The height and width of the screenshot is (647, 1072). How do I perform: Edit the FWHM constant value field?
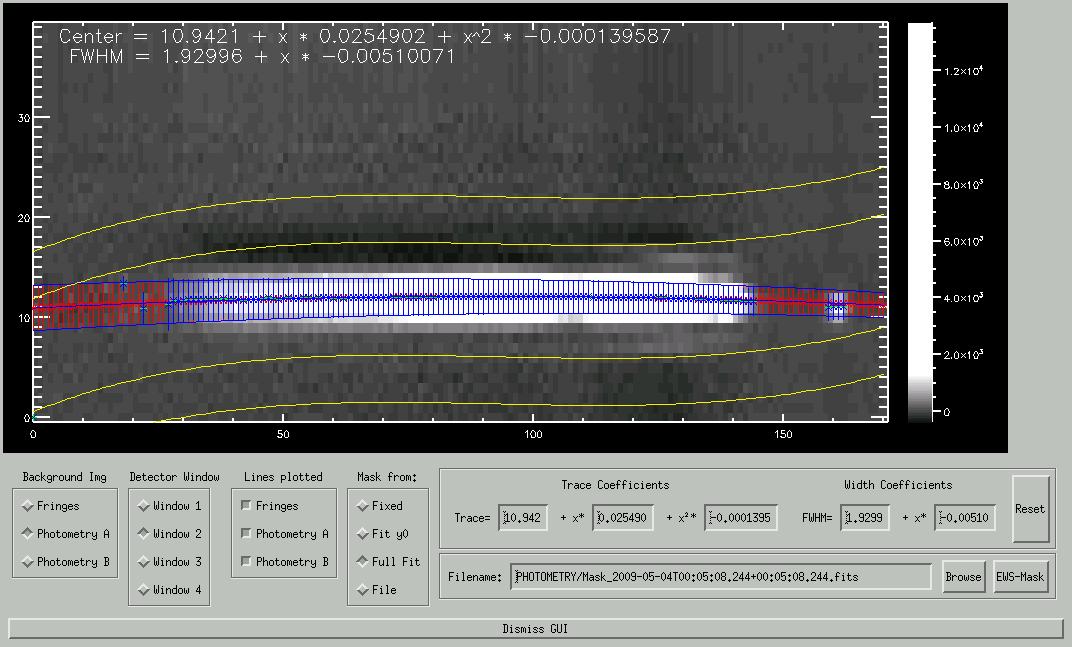[864, 518]
